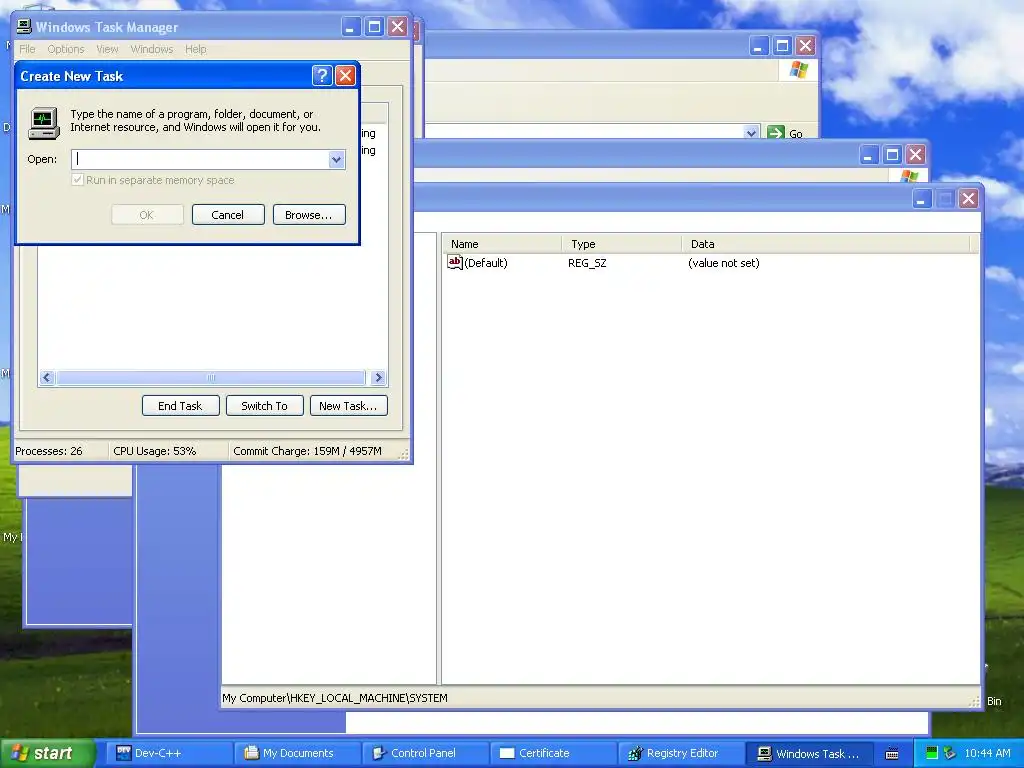Screen dimensions: 1024x768
Task: Switch to Certificate on the taskbar
Action: pos(554,753)
